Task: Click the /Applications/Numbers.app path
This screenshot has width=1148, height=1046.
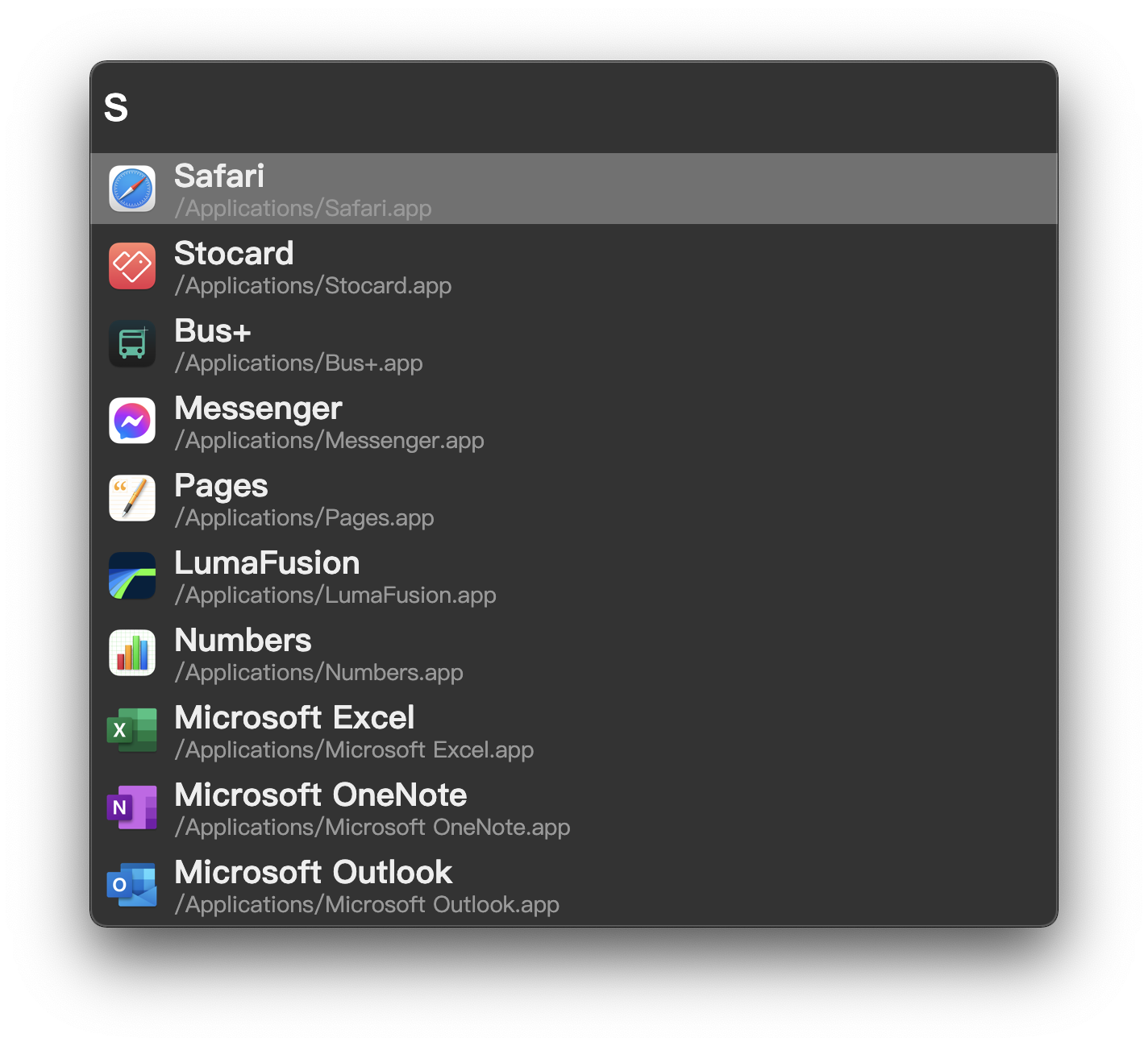Action: 318,673
